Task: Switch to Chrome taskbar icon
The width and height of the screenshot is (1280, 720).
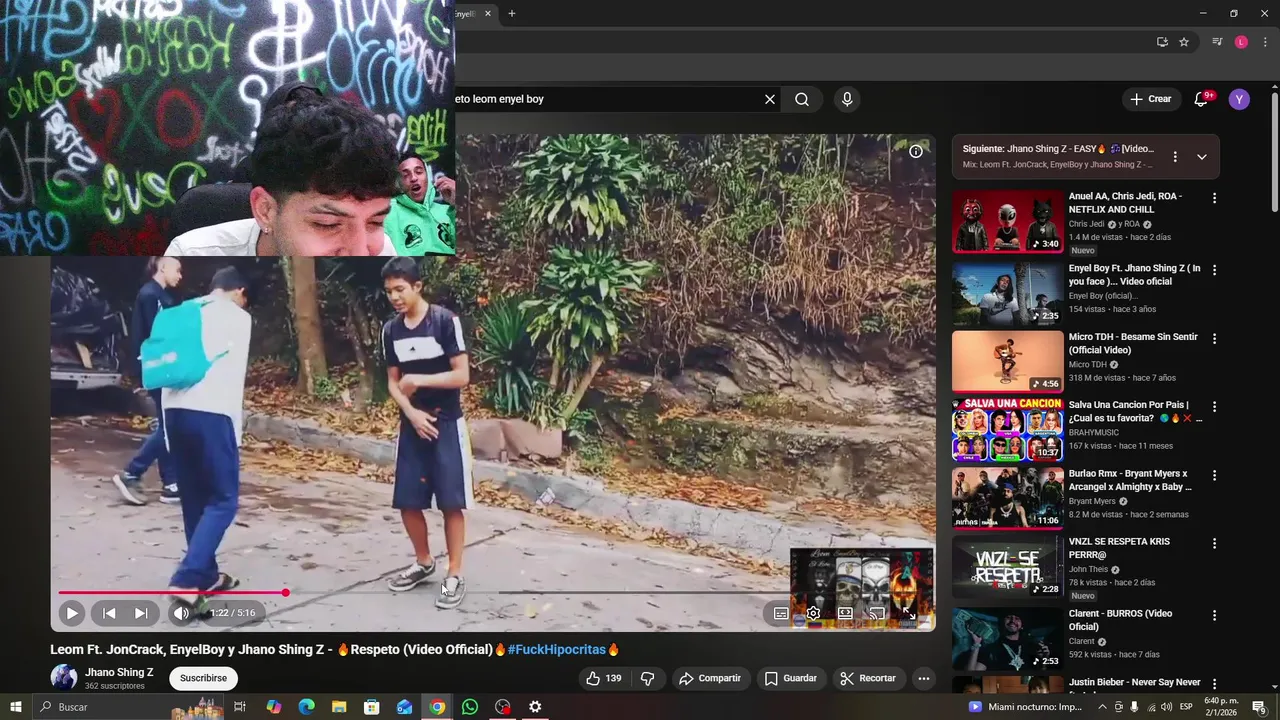Action: pyautogui.click(x=437, y=707)
